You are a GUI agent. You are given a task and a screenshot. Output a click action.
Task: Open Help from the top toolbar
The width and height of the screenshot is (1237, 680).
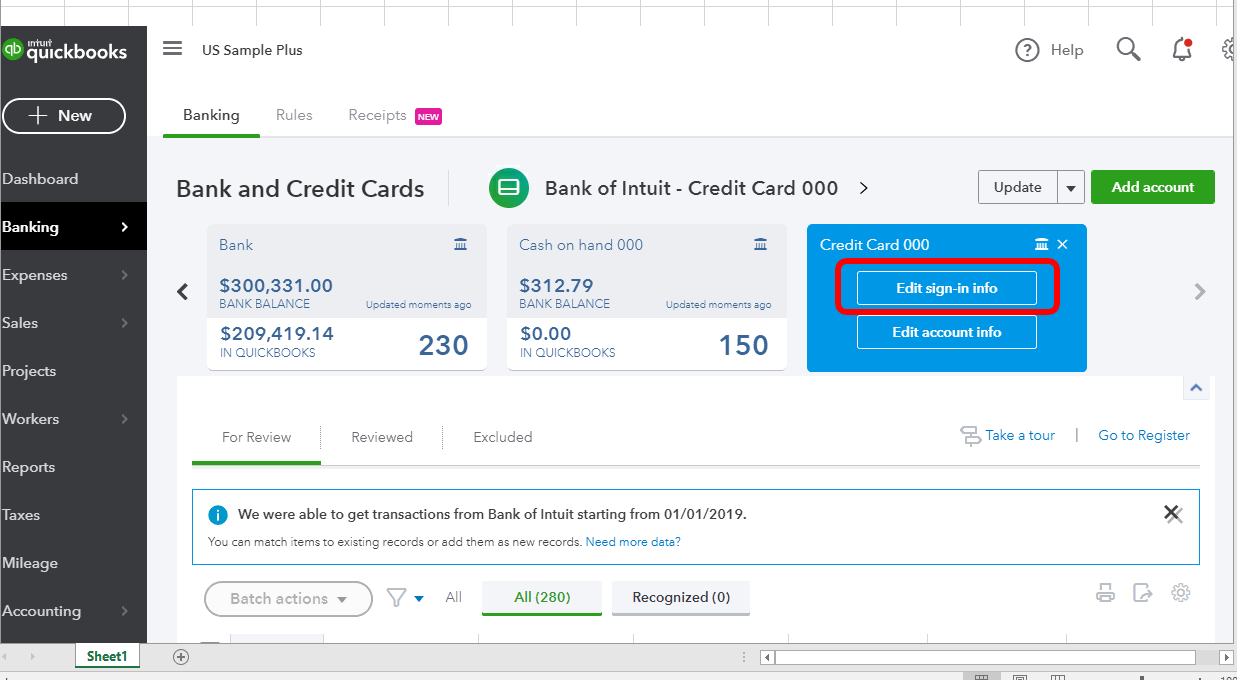pyautogui.click(x=1050, y=49)
